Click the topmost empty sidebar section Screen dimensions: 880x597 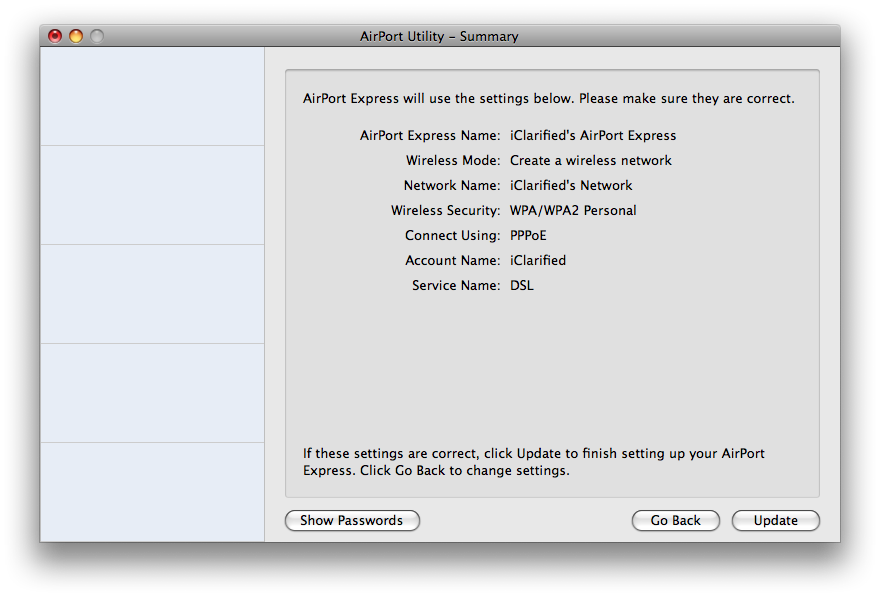[x=152, y=96]
